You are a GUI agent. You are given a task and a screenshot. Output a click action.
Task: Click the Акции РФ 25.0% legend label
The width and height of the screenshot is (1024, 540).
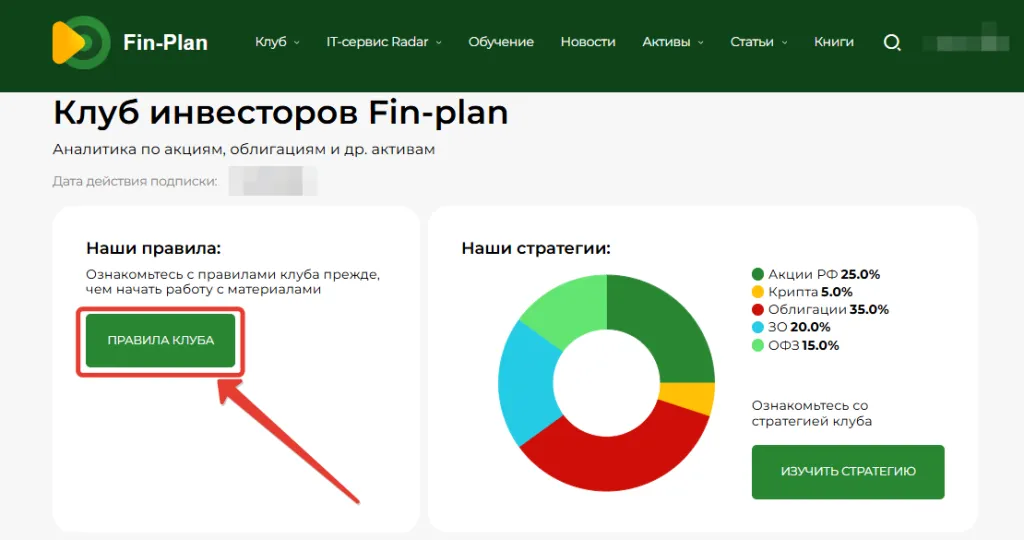[x=824, y=274]
